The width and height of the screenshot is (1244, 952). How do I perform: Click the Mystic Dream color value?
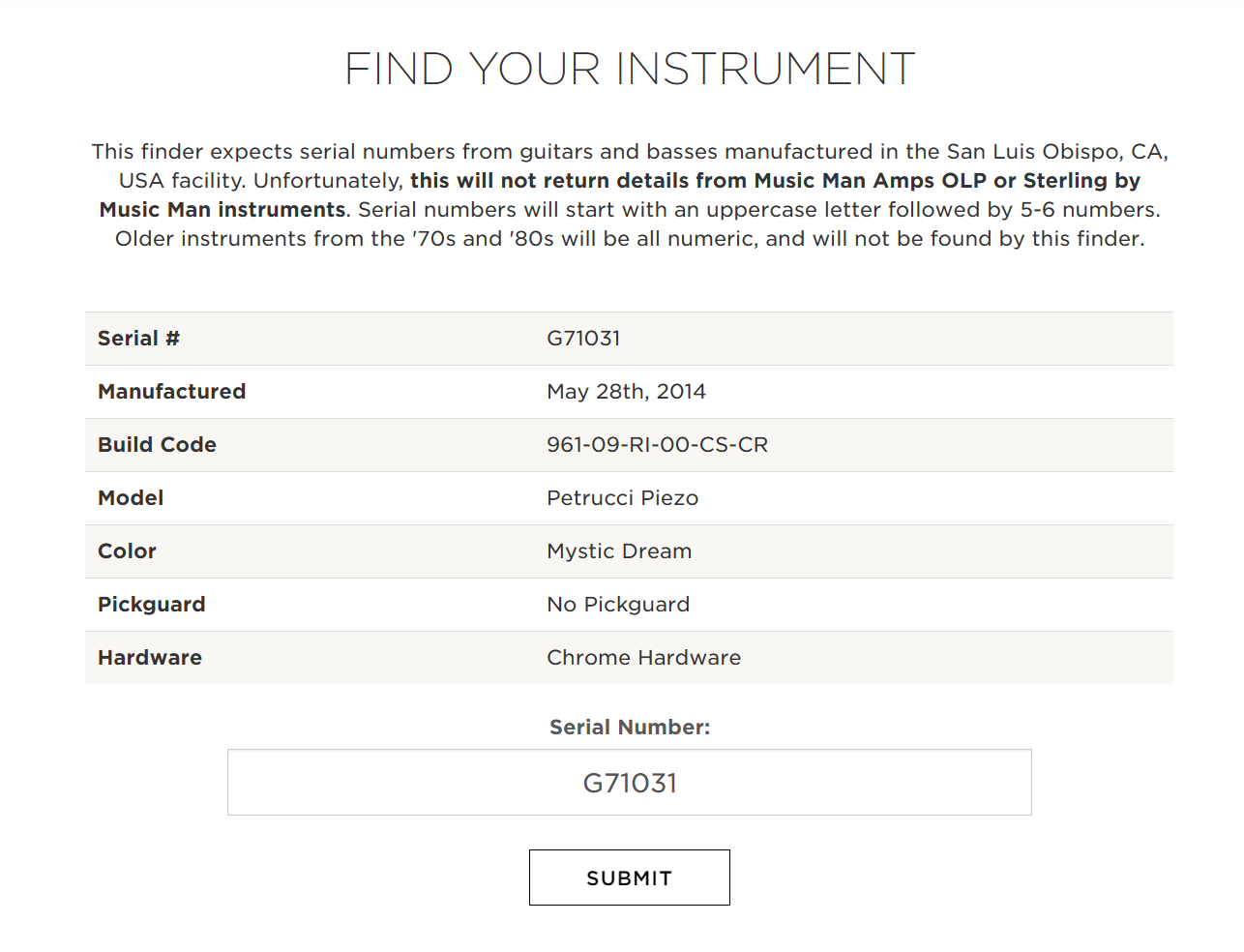[619, 551]
